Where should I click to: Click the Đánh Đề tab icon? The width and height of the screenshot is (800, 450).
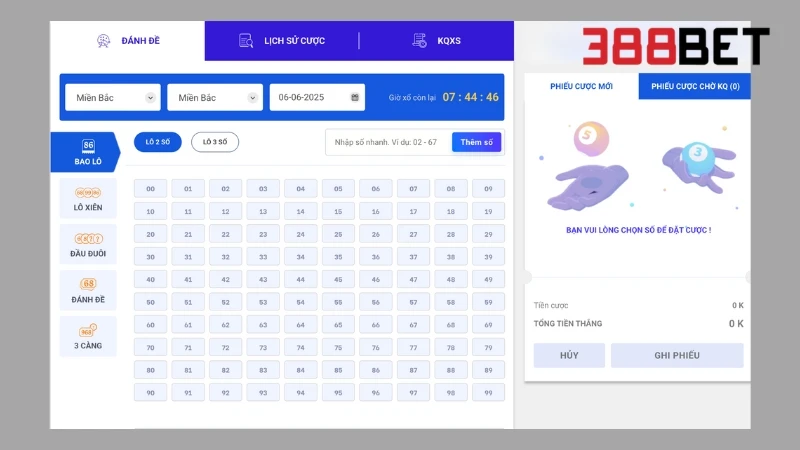click(103, 41)
